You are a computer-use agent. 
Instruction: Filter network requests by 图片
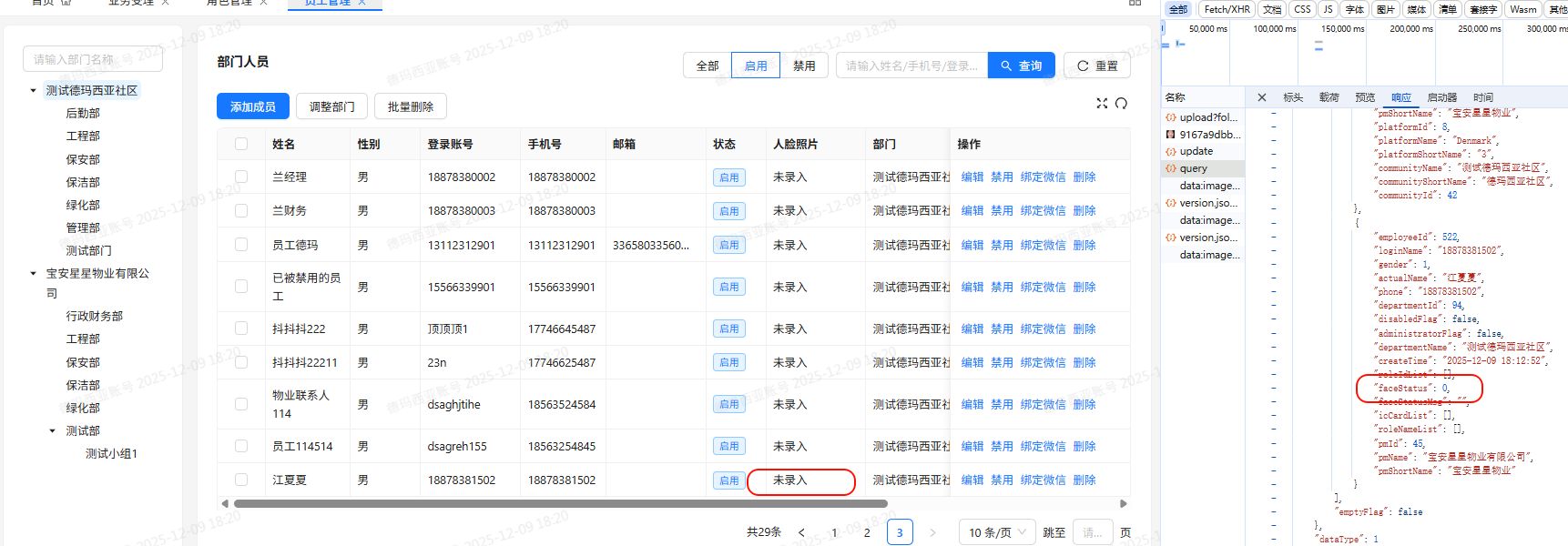point(1386,9)
